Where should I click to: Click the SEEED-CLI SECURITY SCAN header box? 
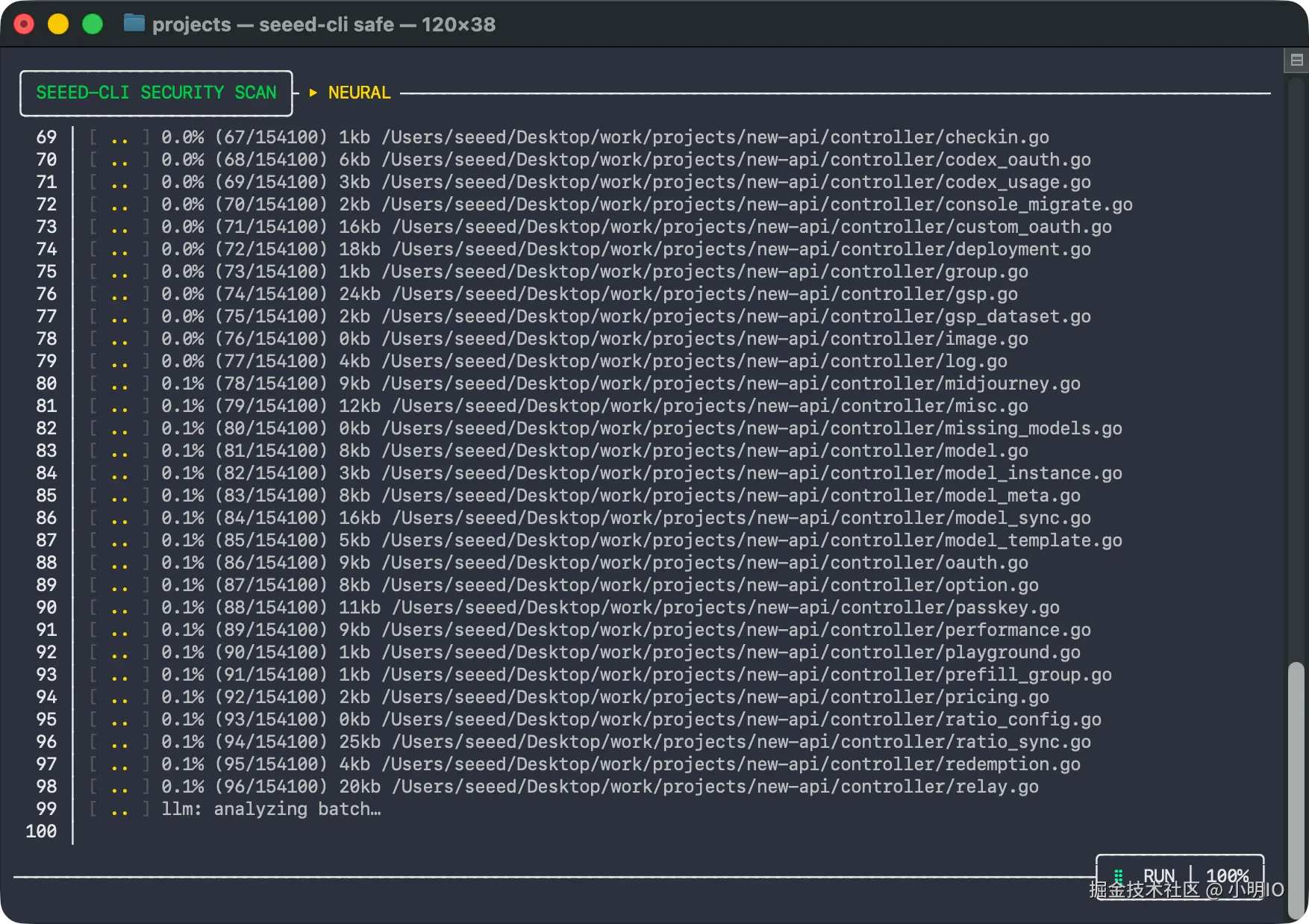(x=156, y=93)
